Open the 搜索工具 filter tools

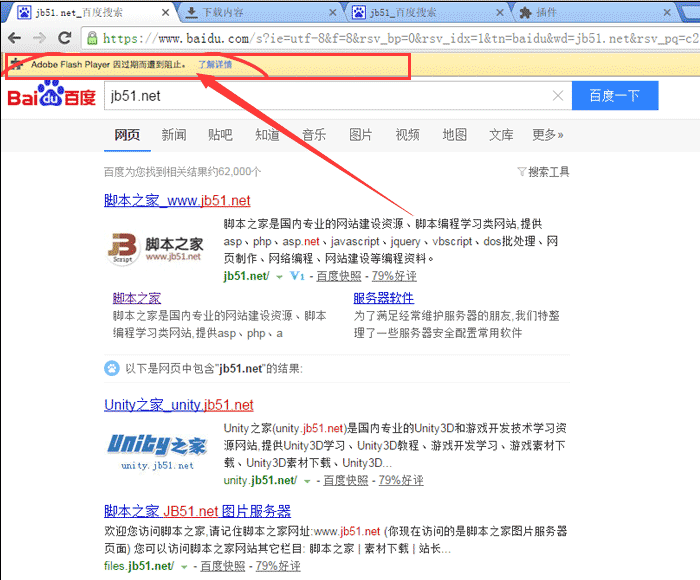(x=543, y=172)
